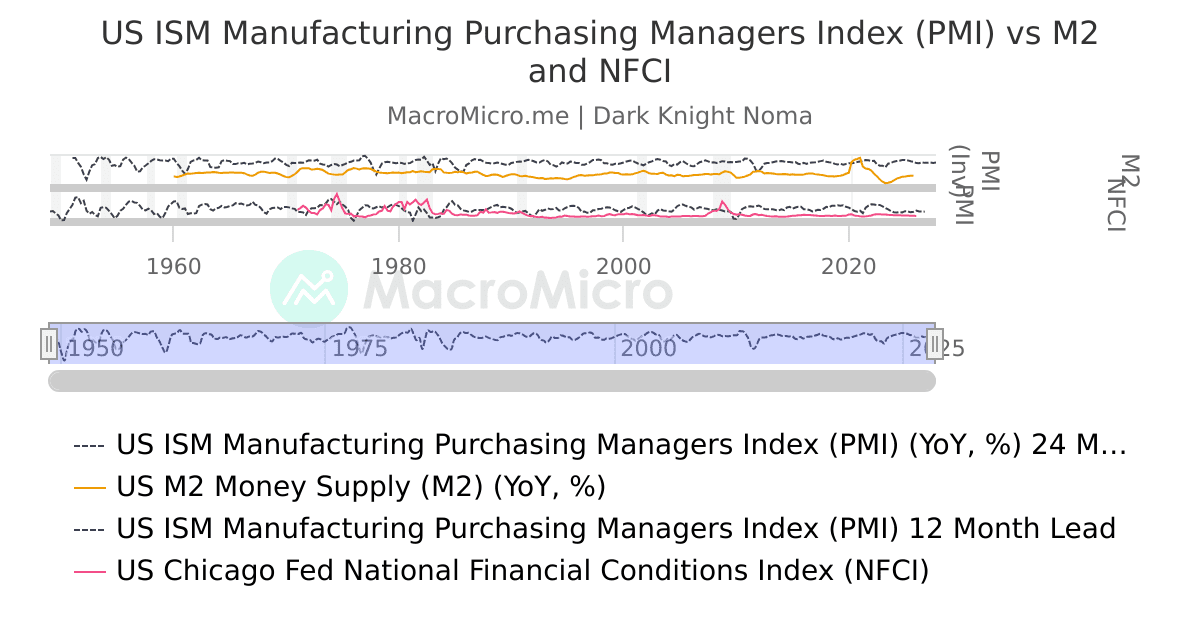
Task: Click the dashed PMI legend line icon
Action: click(x=88, y=444)
